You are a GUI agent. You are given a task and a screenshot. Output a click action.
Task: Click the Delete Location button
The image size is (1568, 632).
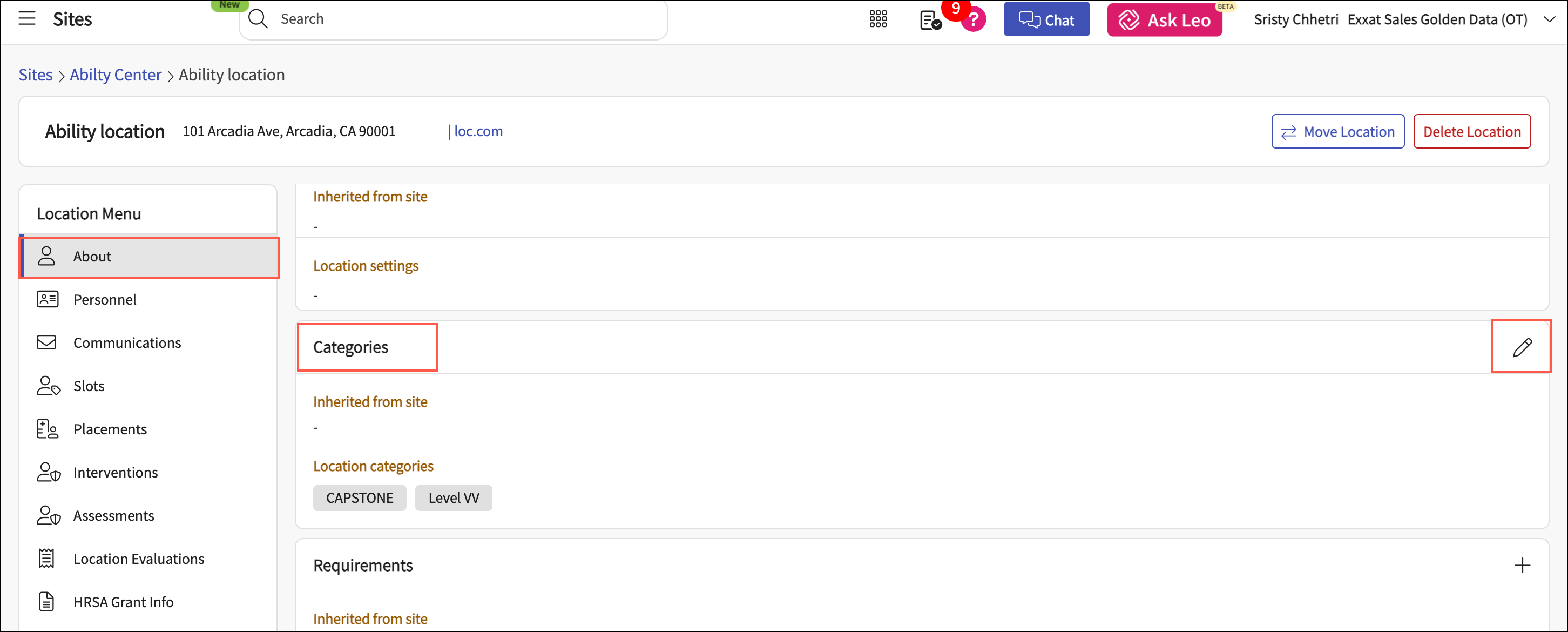[x=1471, y=131]
